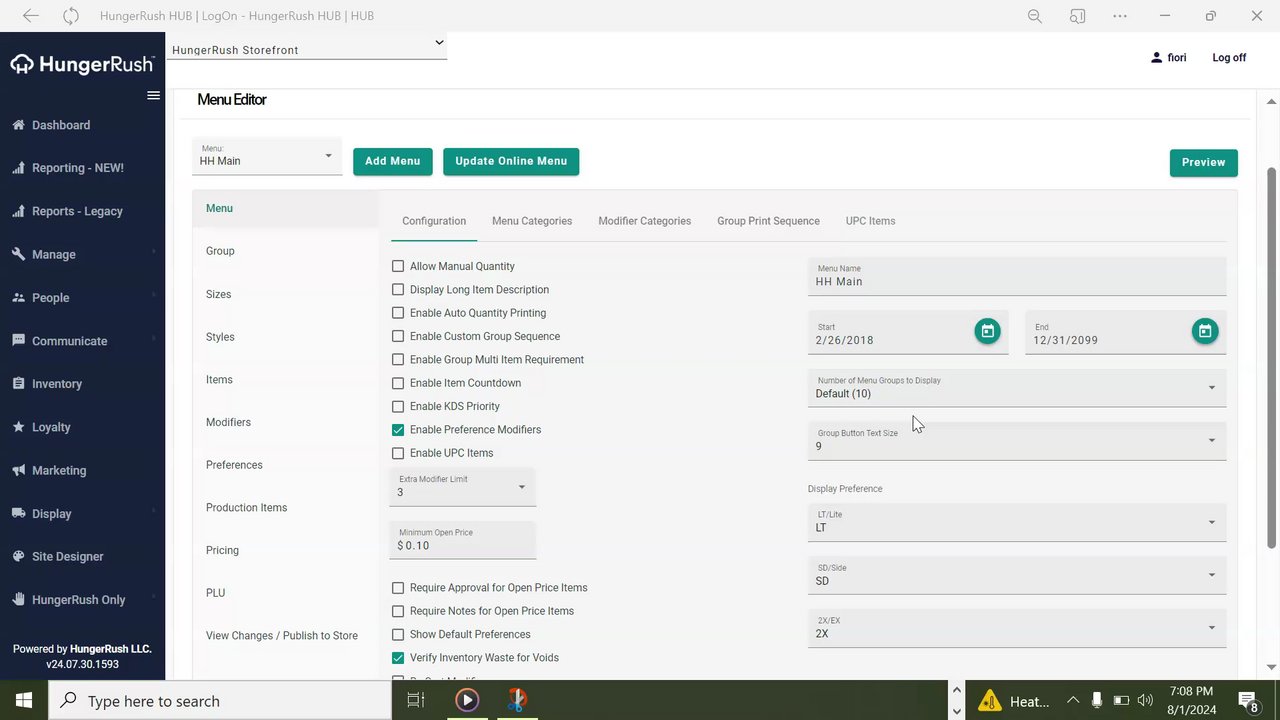The width and height of the screenshot is (1280, 720).
Task: Open Task View in the taskbar
Action: [x=416, y=701]
